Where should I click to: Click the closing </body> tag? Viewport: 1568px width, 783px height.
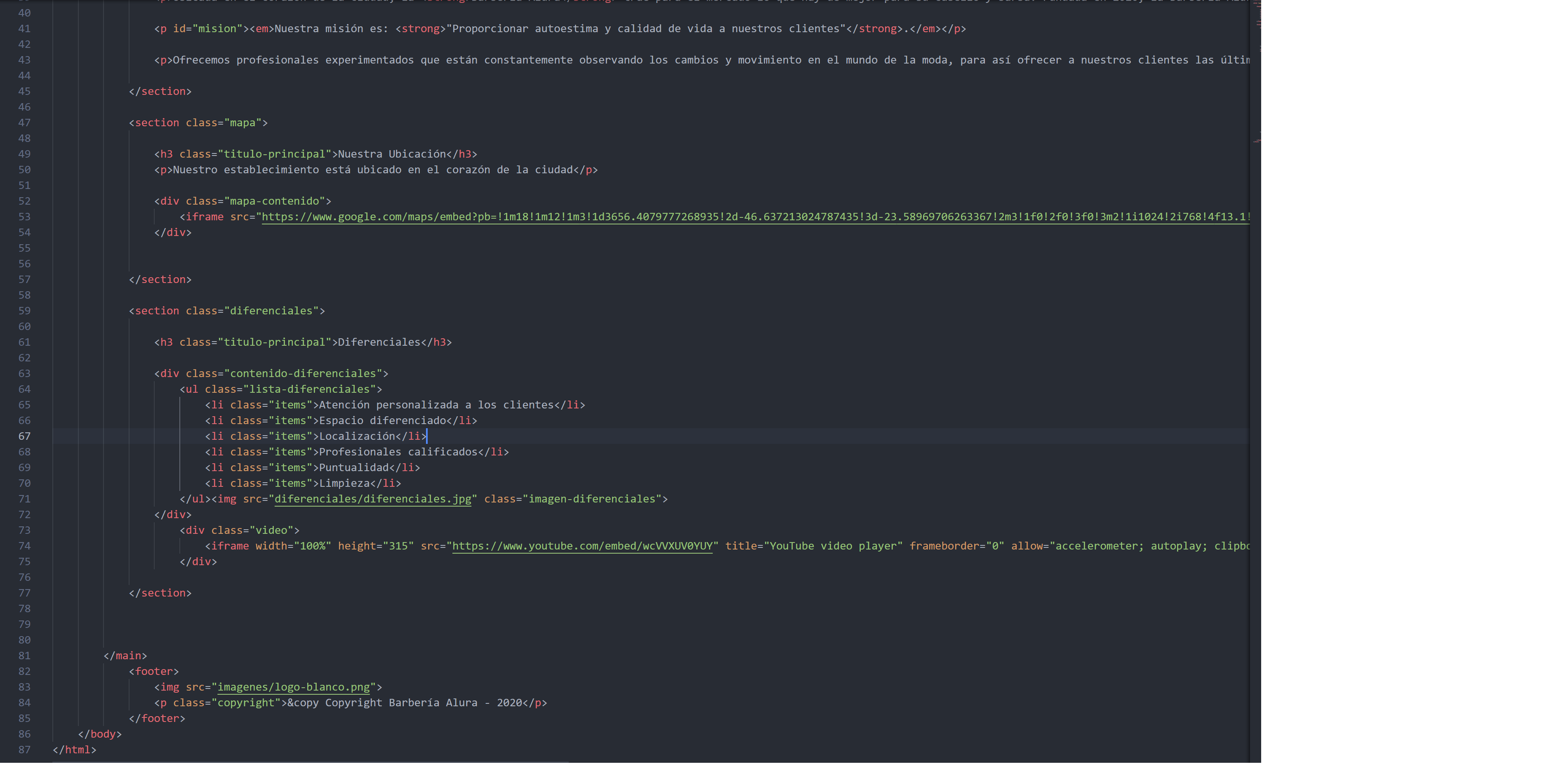[100, 733]
